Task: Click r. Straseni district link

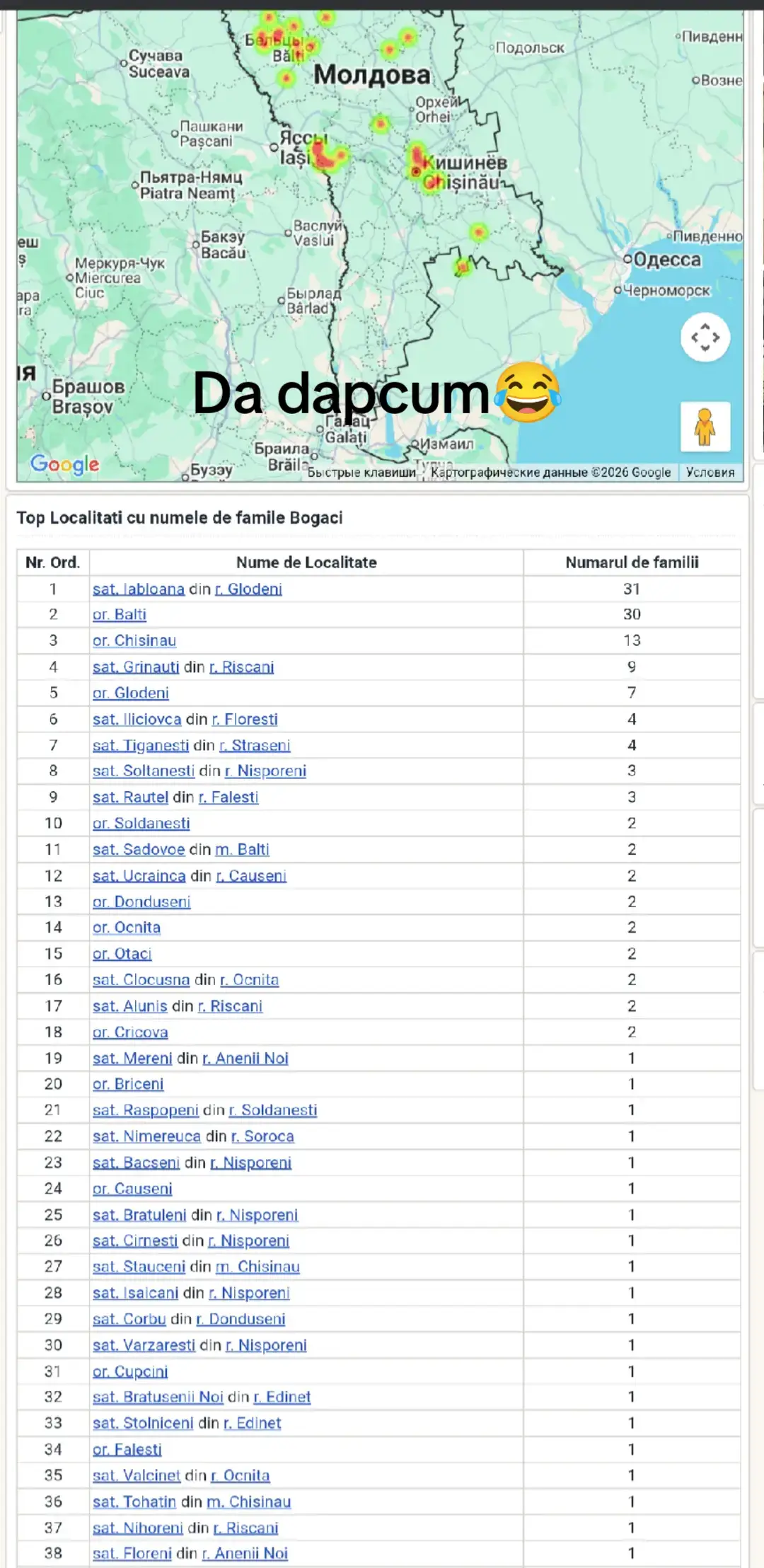Action: tap(255, 745)
